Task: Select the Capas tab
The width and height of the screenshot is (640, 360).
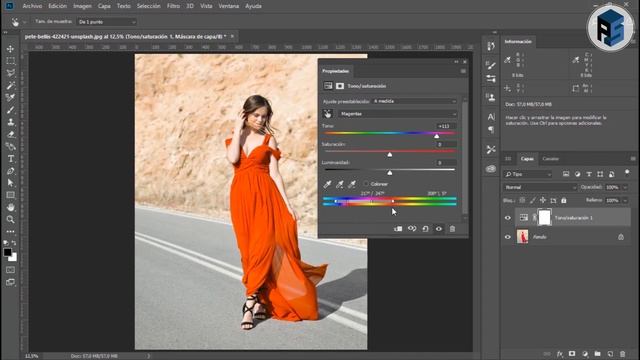Action: click(x=527, y=159)
